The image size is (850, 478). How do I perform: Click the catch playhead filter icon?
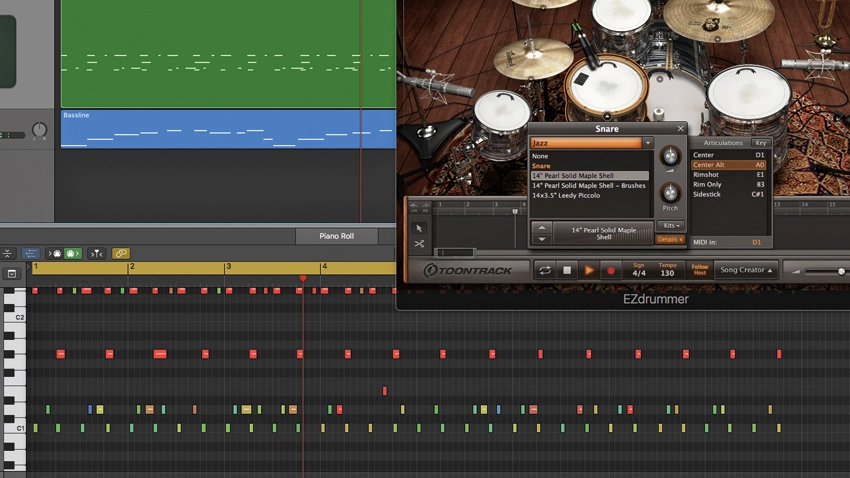96,253
